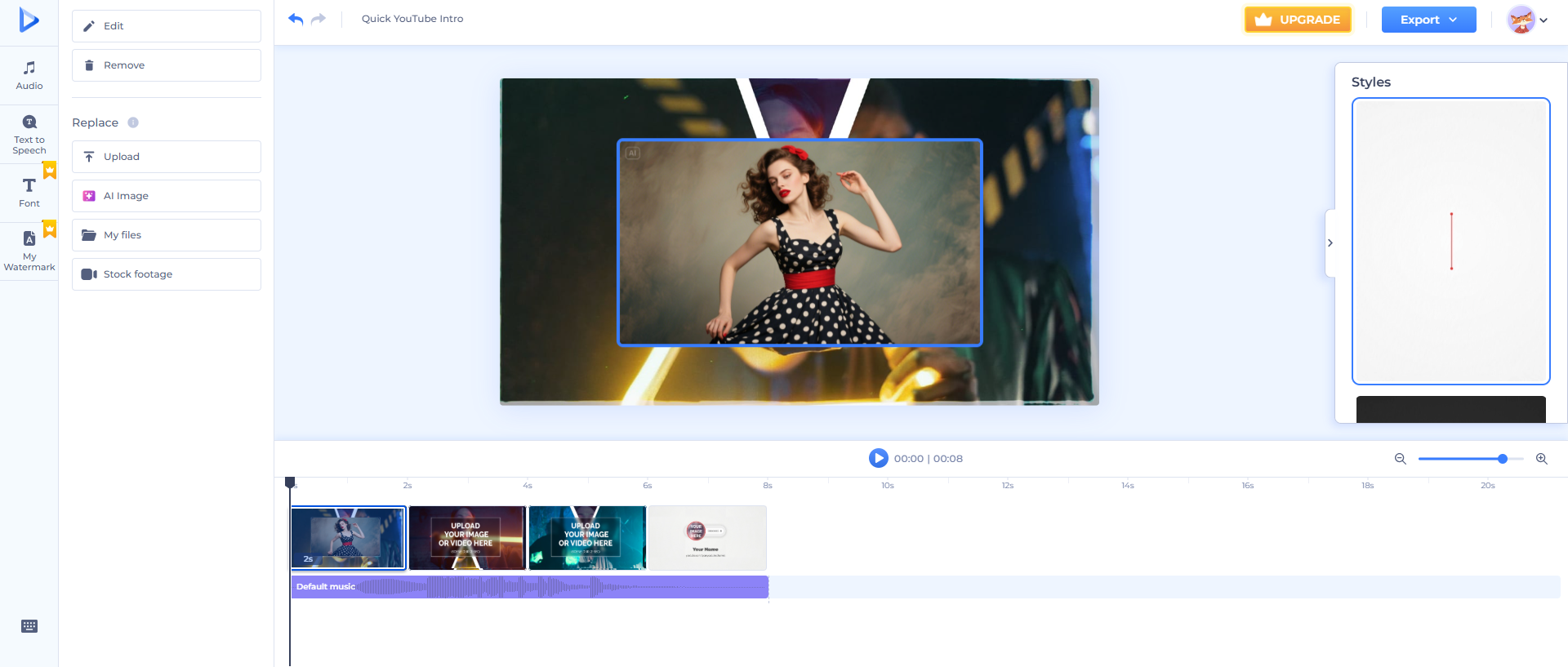Show Replace info tooltip icon
This screenshot has height=667, width=1568.
pyautogui.click(x=133, y=122)
